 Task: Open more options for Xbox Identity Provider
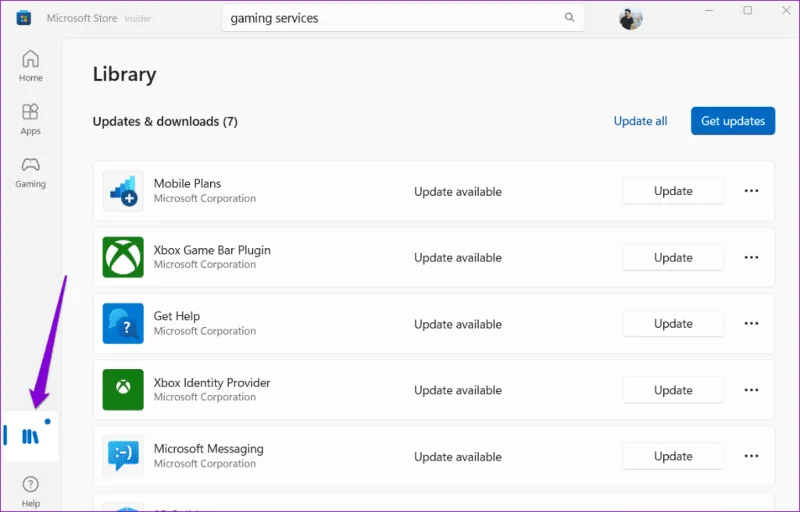coord(751,390)
